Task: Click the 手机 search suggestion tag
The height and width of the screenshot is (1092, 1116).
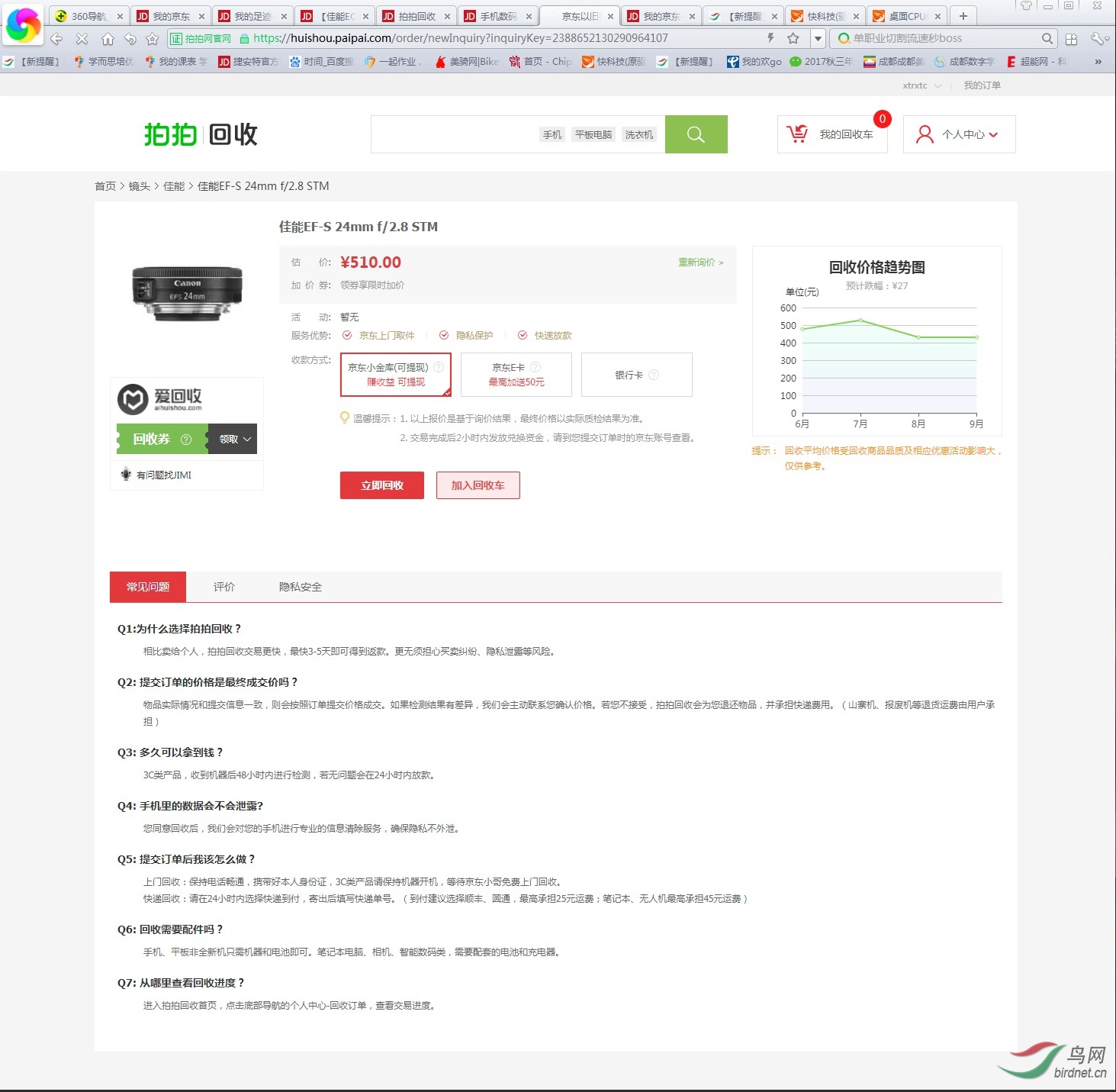Action: [x=552, y=135]
